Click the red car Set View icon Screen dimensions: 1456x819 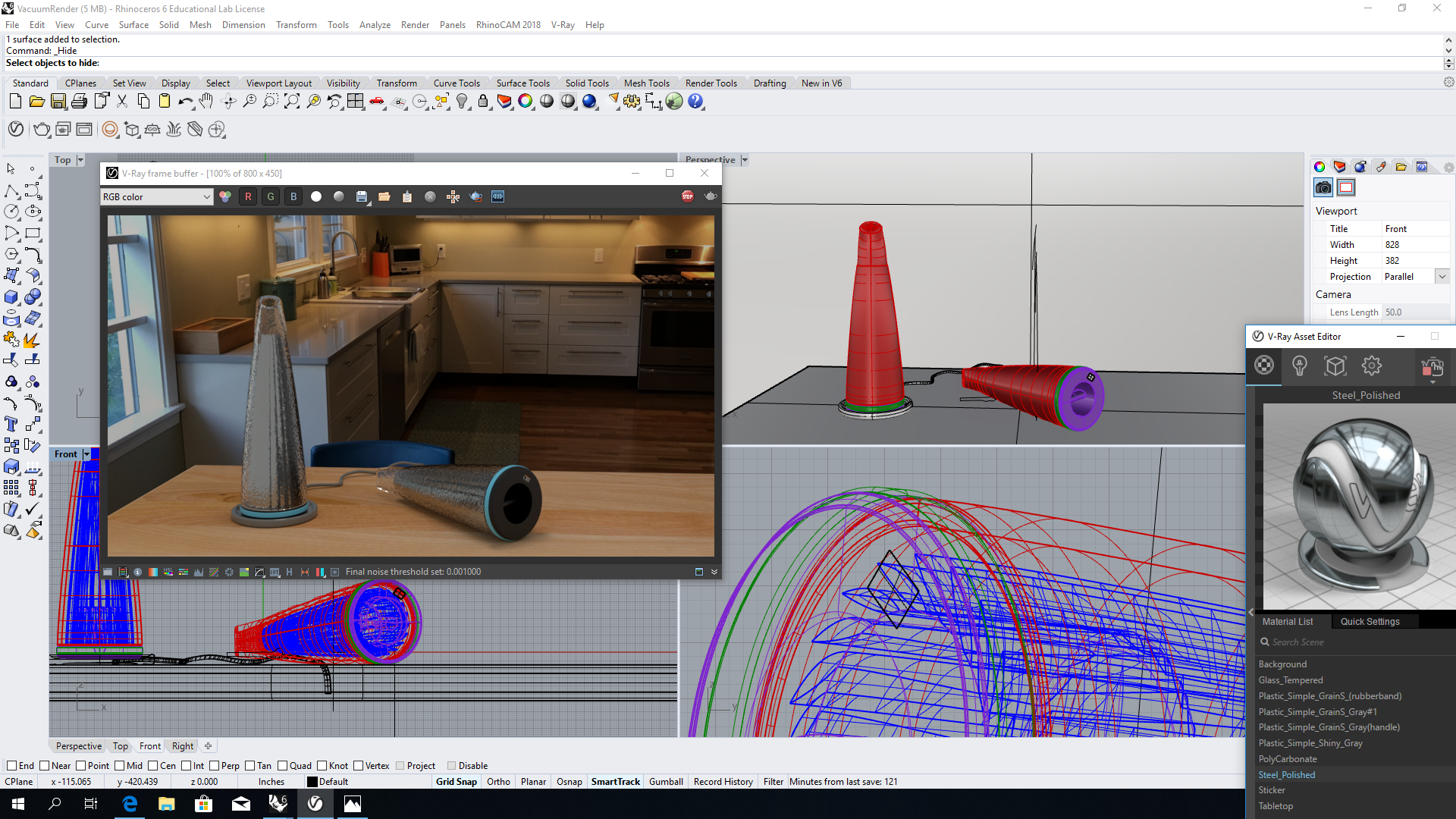point(377,102)
